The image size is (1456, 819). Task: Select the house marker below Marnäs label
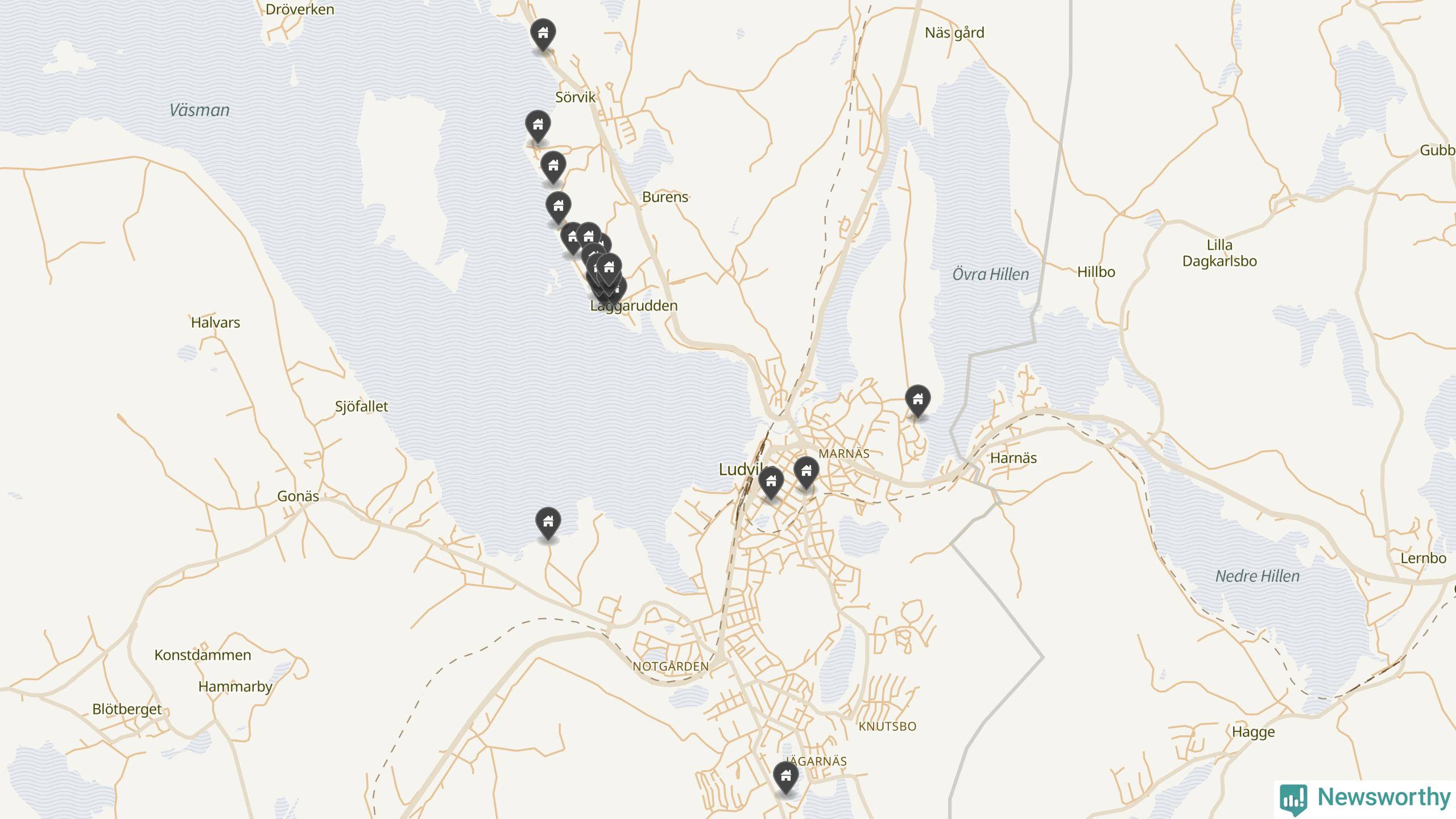coord(806,472)
